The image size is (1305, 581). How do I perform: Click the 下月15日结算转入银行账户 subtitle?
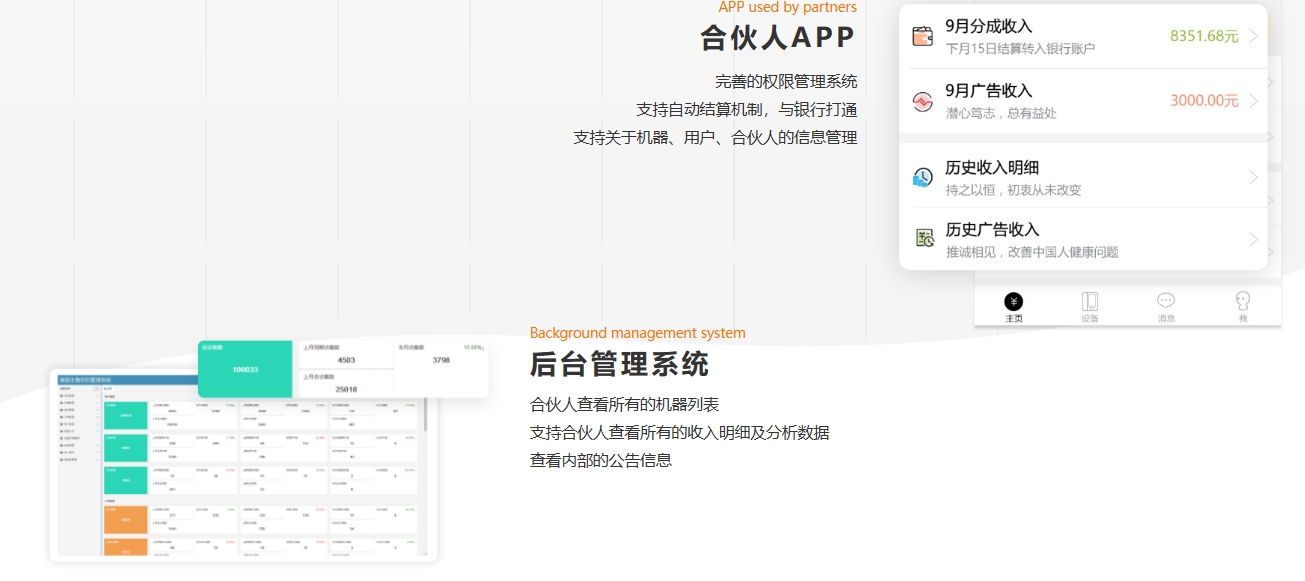(x=1020, y=49)
